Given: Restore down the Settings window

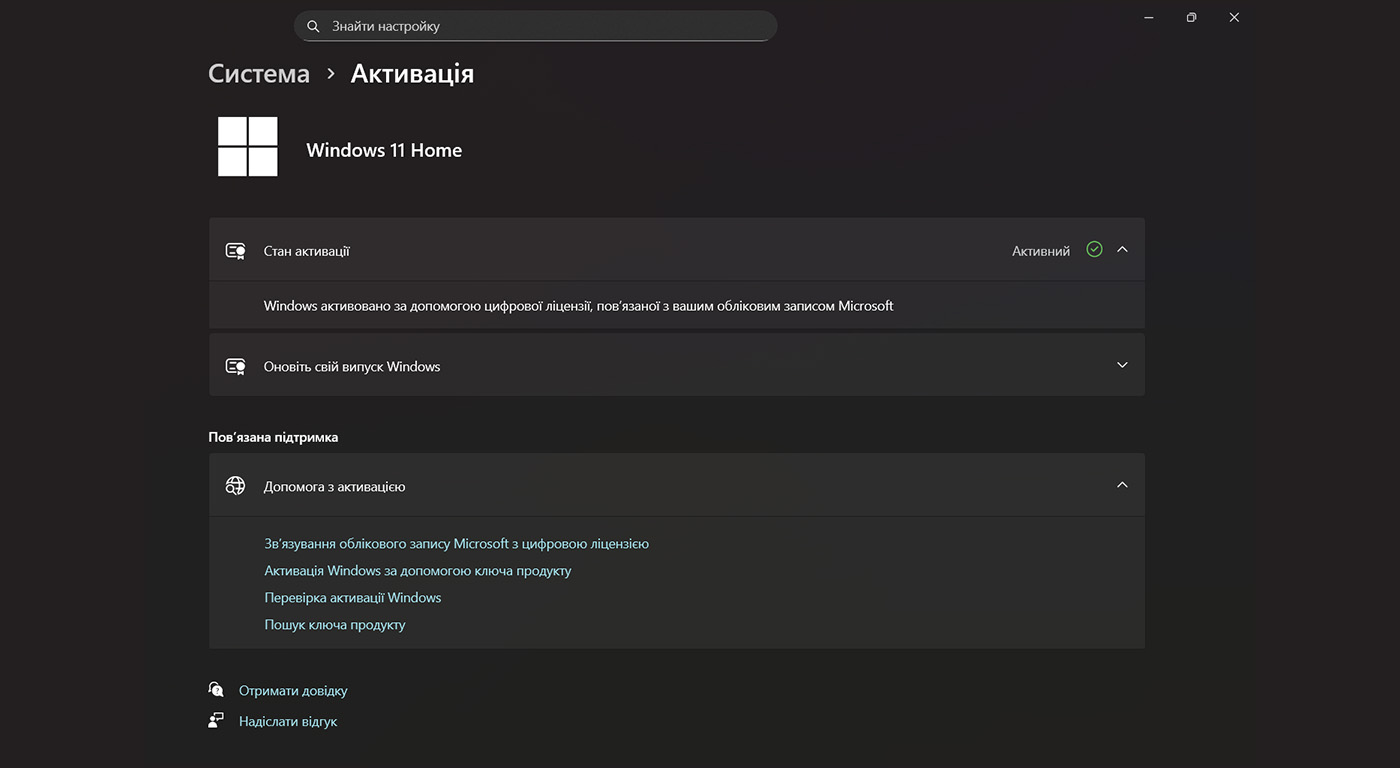Looking at the screenshot, I should coord(1191,17).
